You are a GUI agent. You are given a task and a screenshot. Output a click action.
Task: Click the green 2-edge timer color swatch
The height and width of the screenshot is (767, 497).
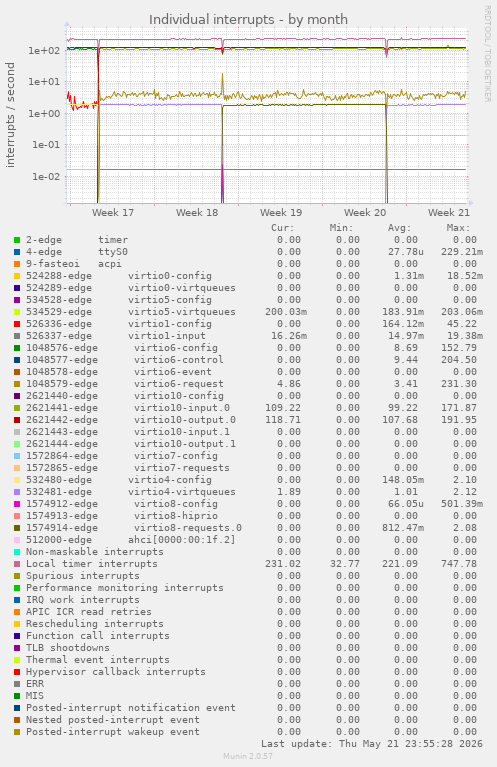tap(17, 240)
